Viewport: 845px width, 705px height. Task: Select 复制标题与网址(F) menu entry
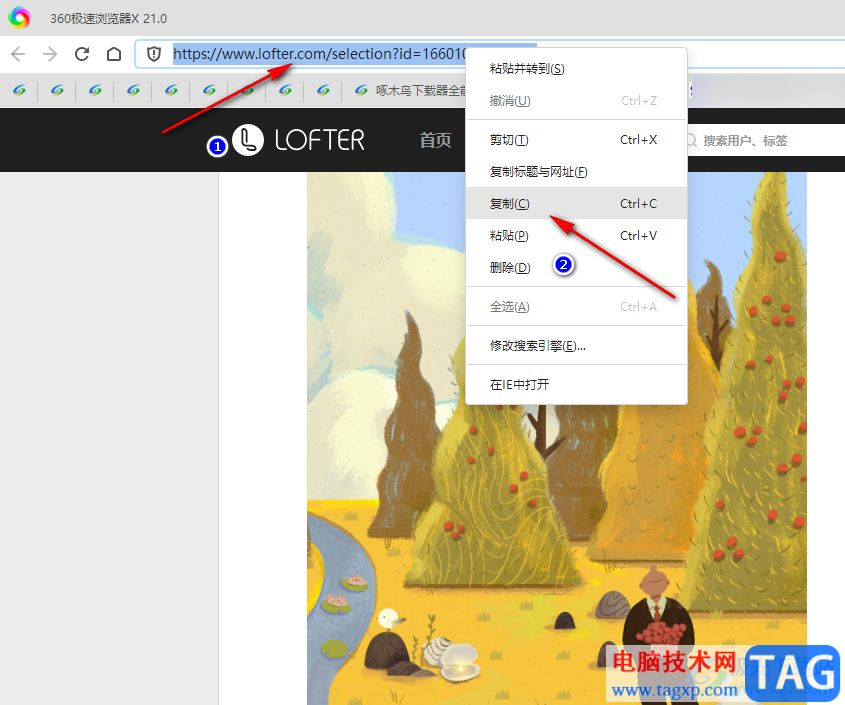[x=576, y=172]
